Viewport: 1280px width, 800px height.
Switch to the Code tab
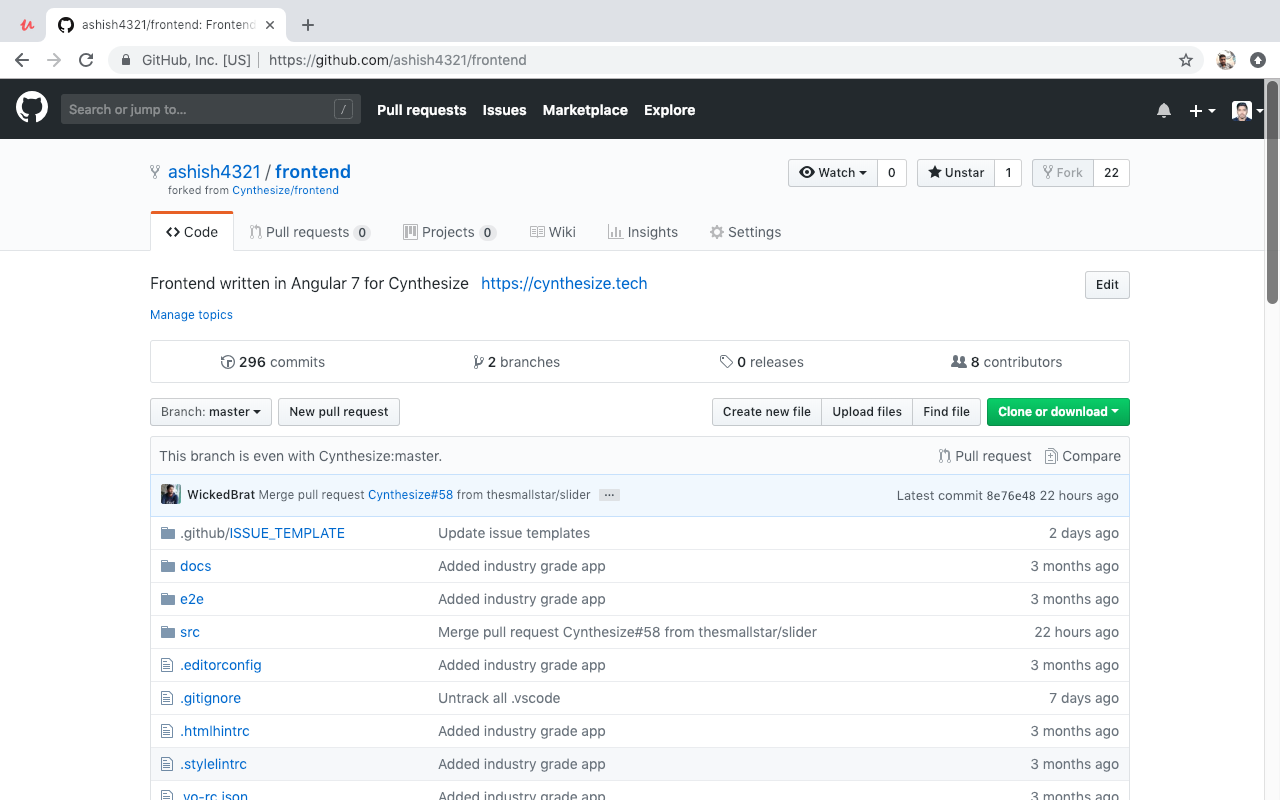[192, 232]
